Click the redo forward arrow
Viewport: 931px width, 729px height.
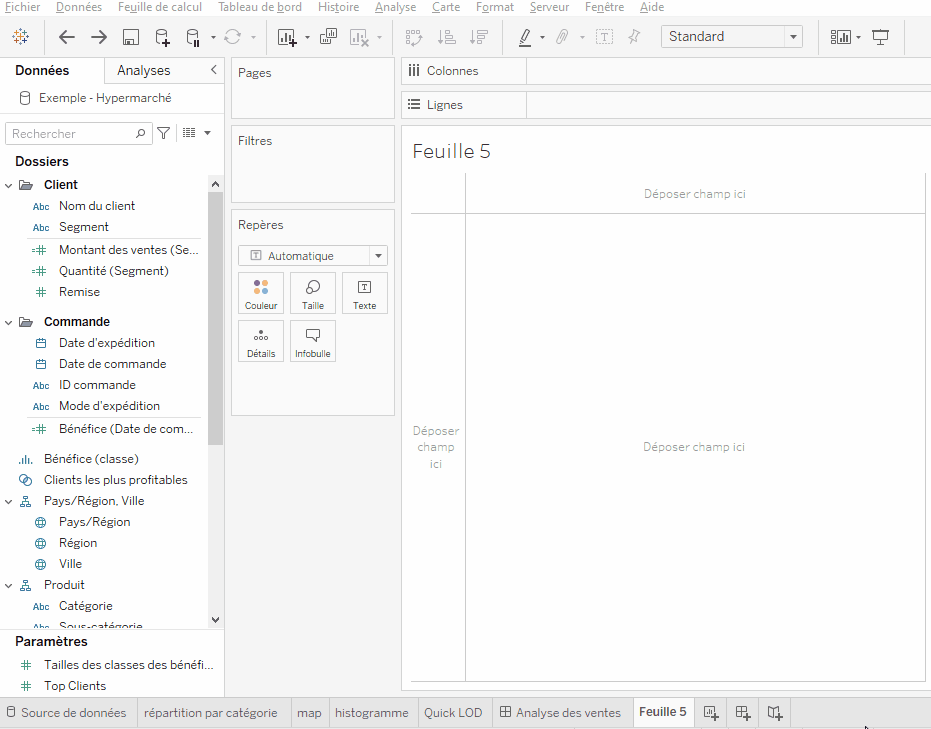99,37
